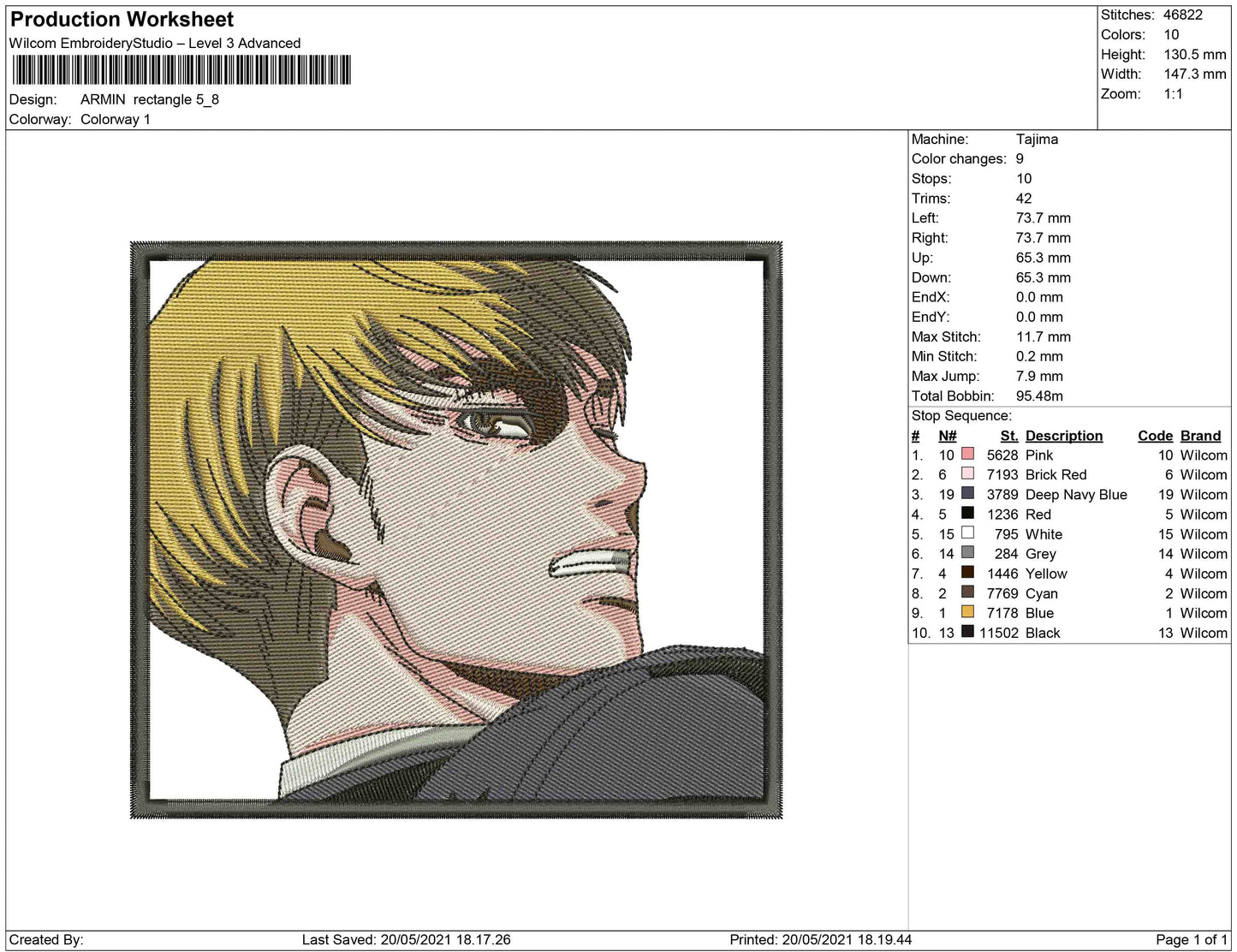The width and height of the screenshot is (1237, 952).
Task: Click the 'Stitches:' label
Action: click(1127, 15)
